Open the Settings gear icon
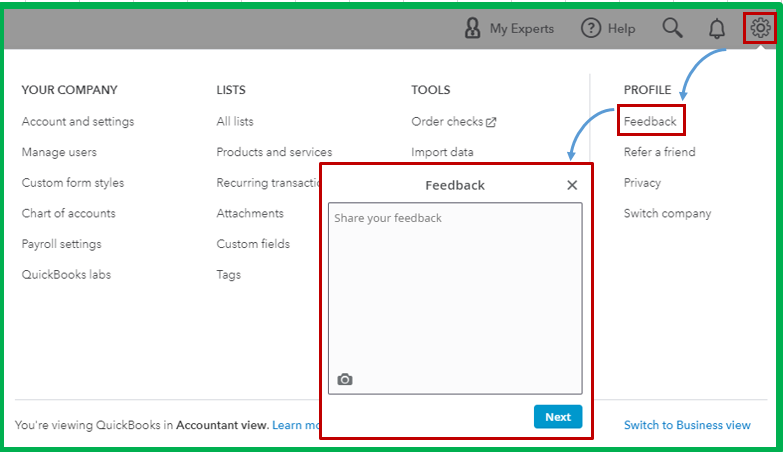783x452 pixels. tap(760, 28)
